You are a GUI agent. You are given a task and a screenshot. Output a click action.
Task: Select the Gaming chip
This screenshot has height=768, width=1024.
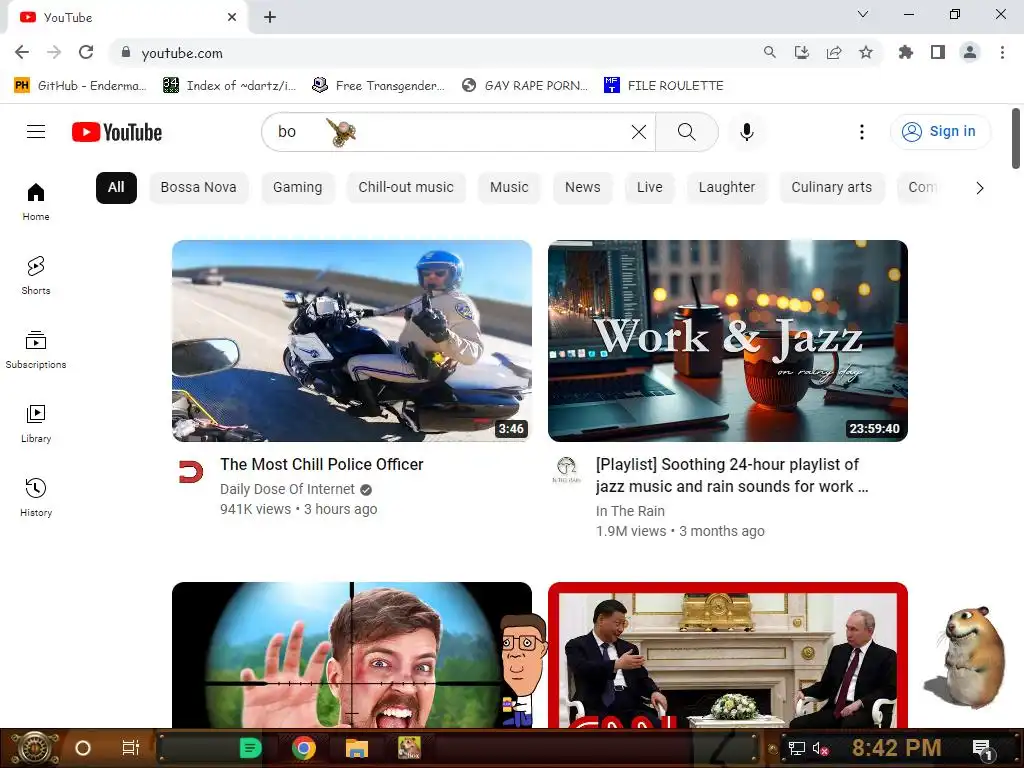coord(297,187)
